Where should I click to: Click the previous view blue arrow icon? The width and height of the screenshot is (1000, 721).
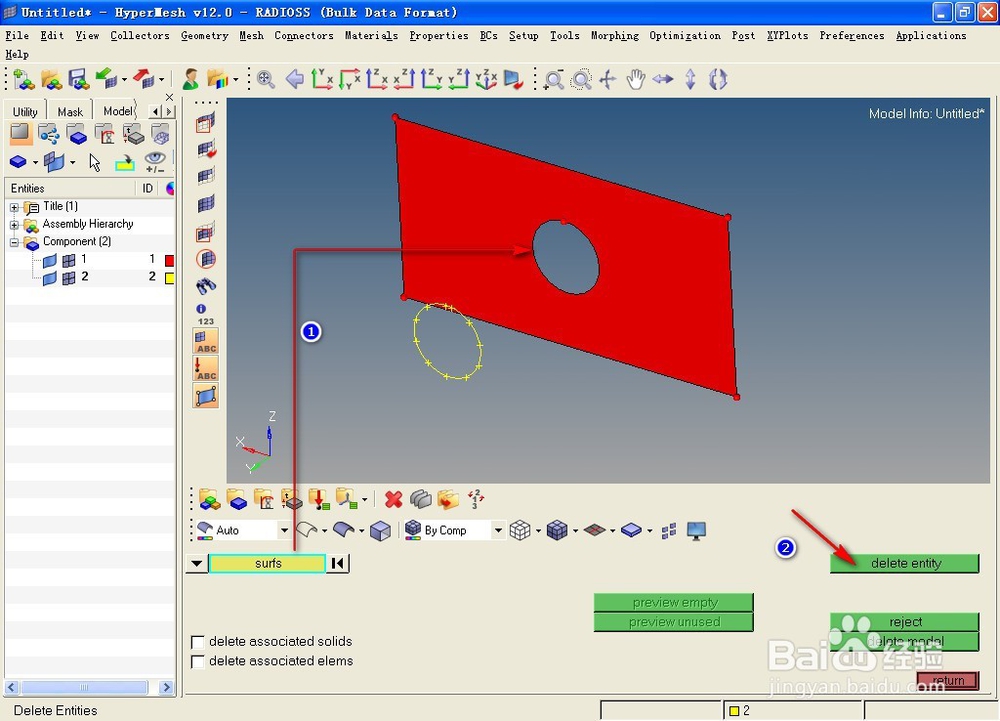coord(295,79)
